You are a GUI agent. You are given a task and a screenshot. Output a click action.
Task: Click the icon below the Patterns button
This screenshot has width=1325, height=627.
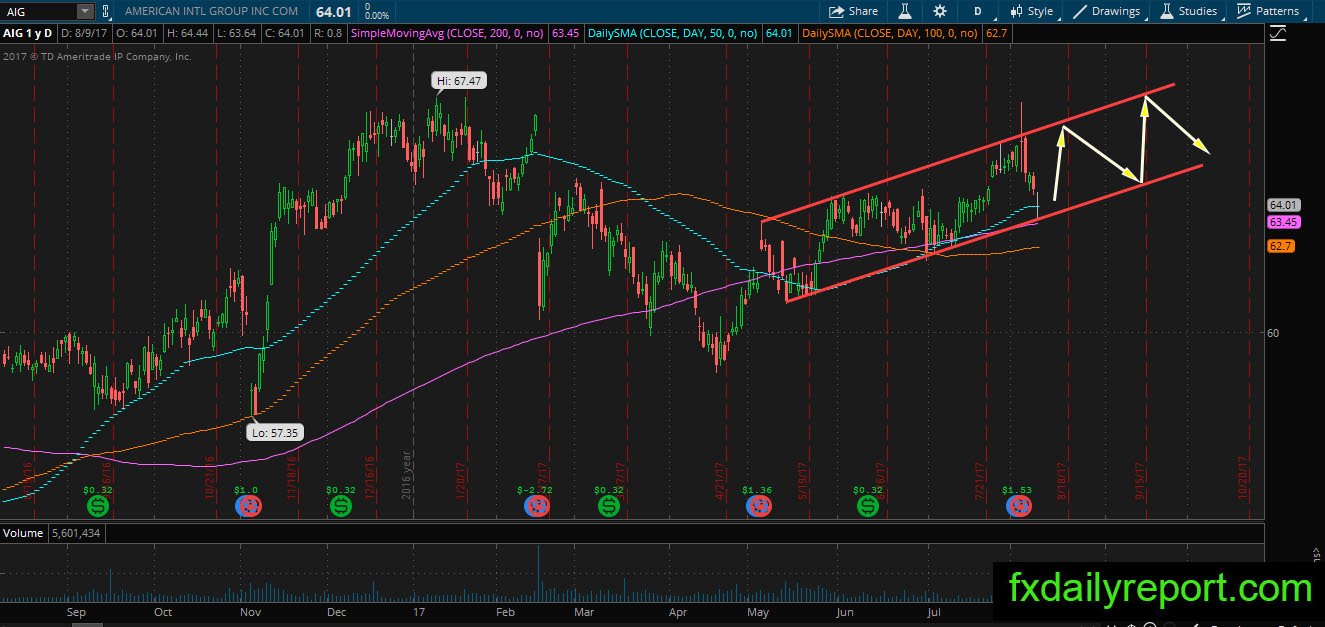(x=1277, y=34)
